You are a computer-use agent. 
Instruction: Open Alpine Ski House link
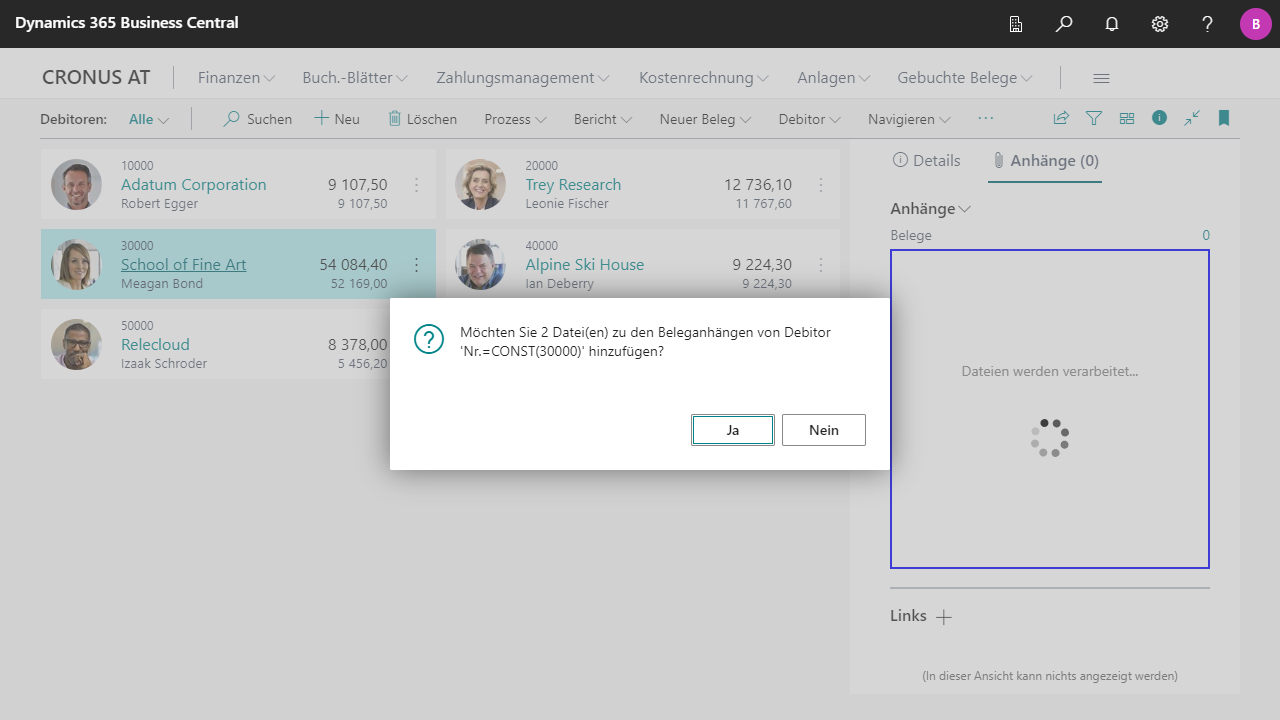(x=585, y=265)
